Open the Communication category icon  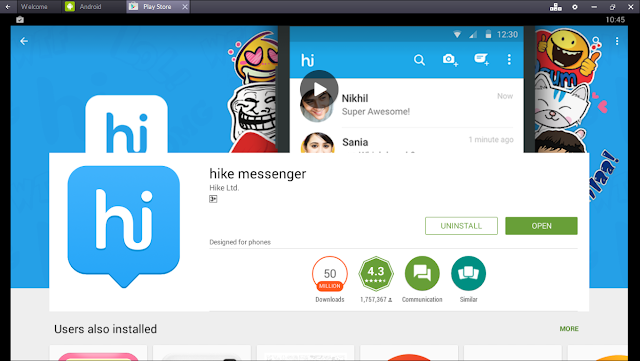coord(422,274)
